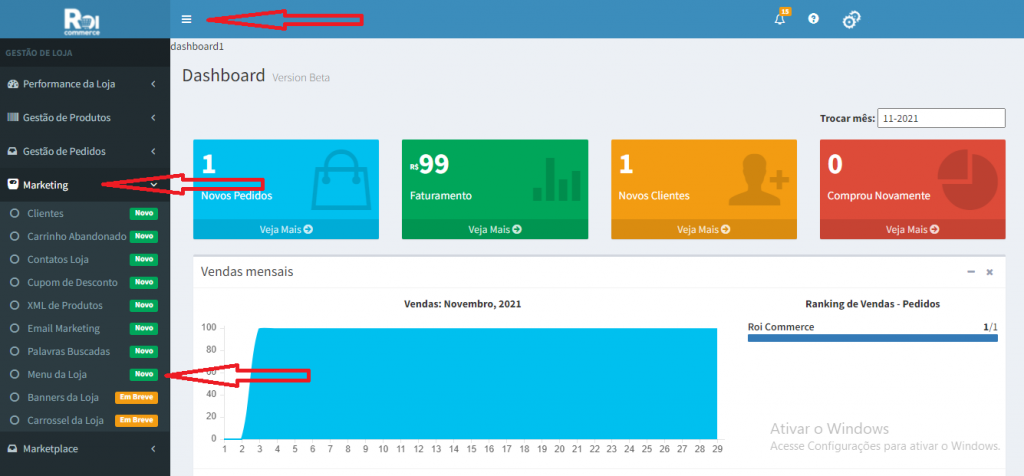Image resolution: width=1024 pixels, height=476 pixels.
Task: Click the GESTÃO DE LOJA sidebar header
Action: [39, 53]
